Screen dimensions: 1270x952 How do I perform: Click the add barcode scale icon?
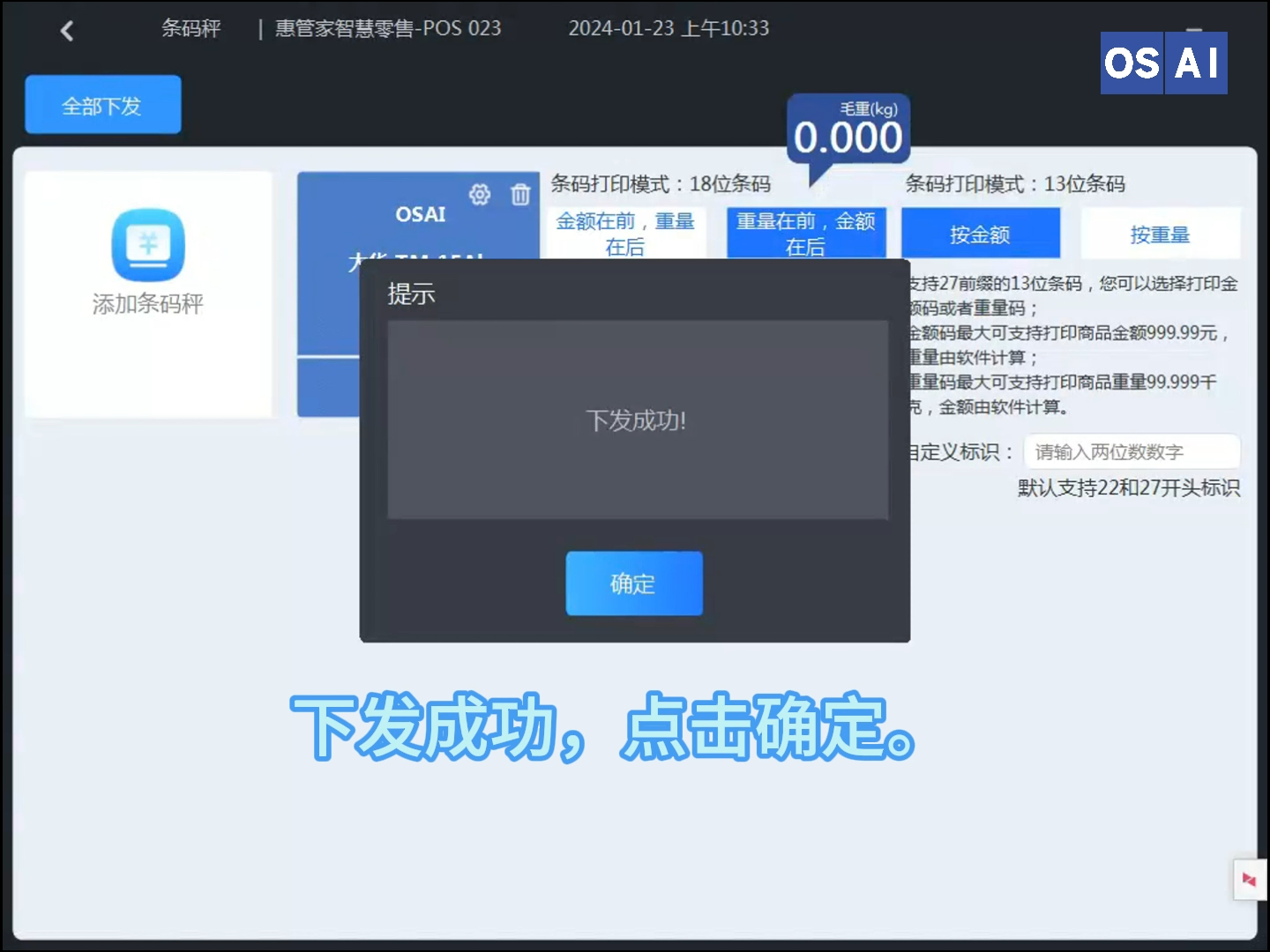148,244
